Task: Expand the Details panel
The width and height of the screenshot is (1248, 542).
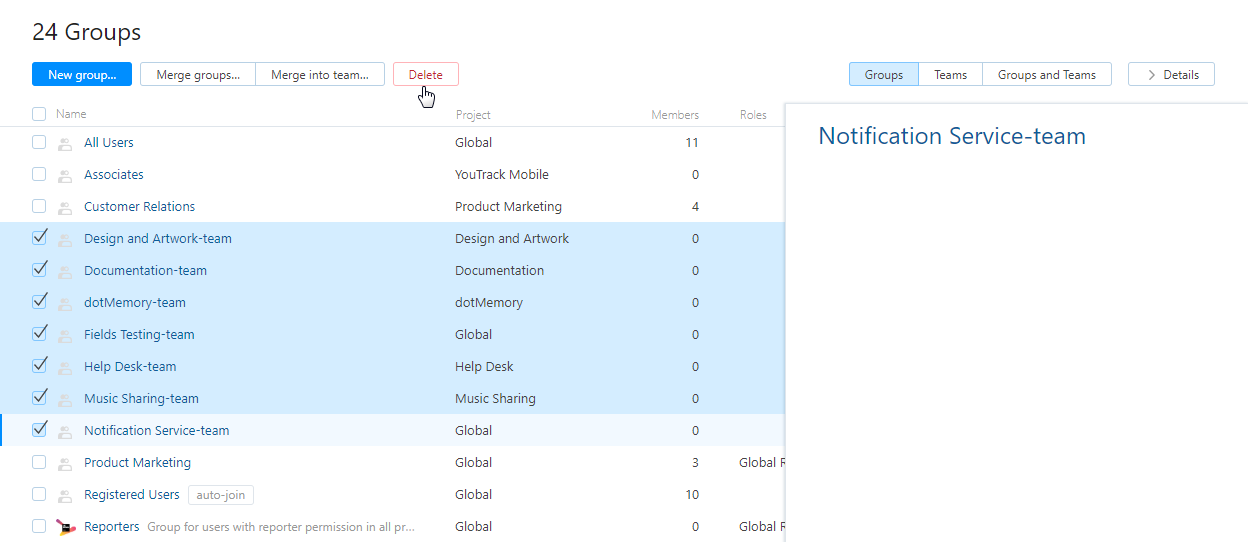Action: (x=1171, y=74)
